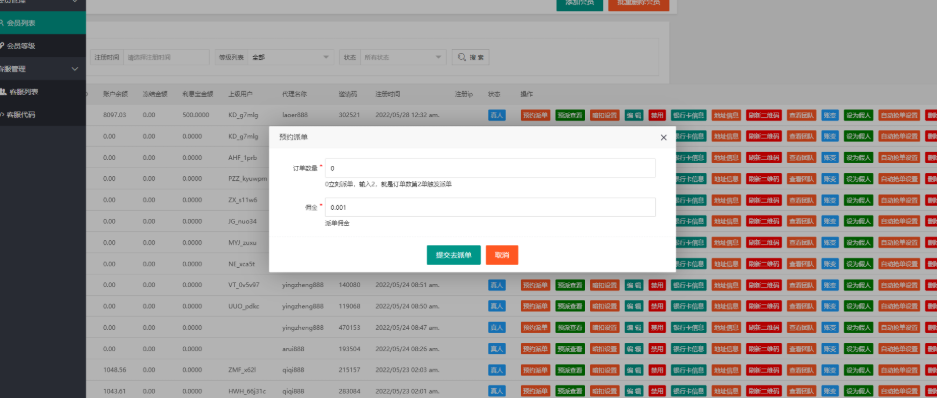Click 查看团队 in the laoer888 302521 row

(x=801, y=116)
